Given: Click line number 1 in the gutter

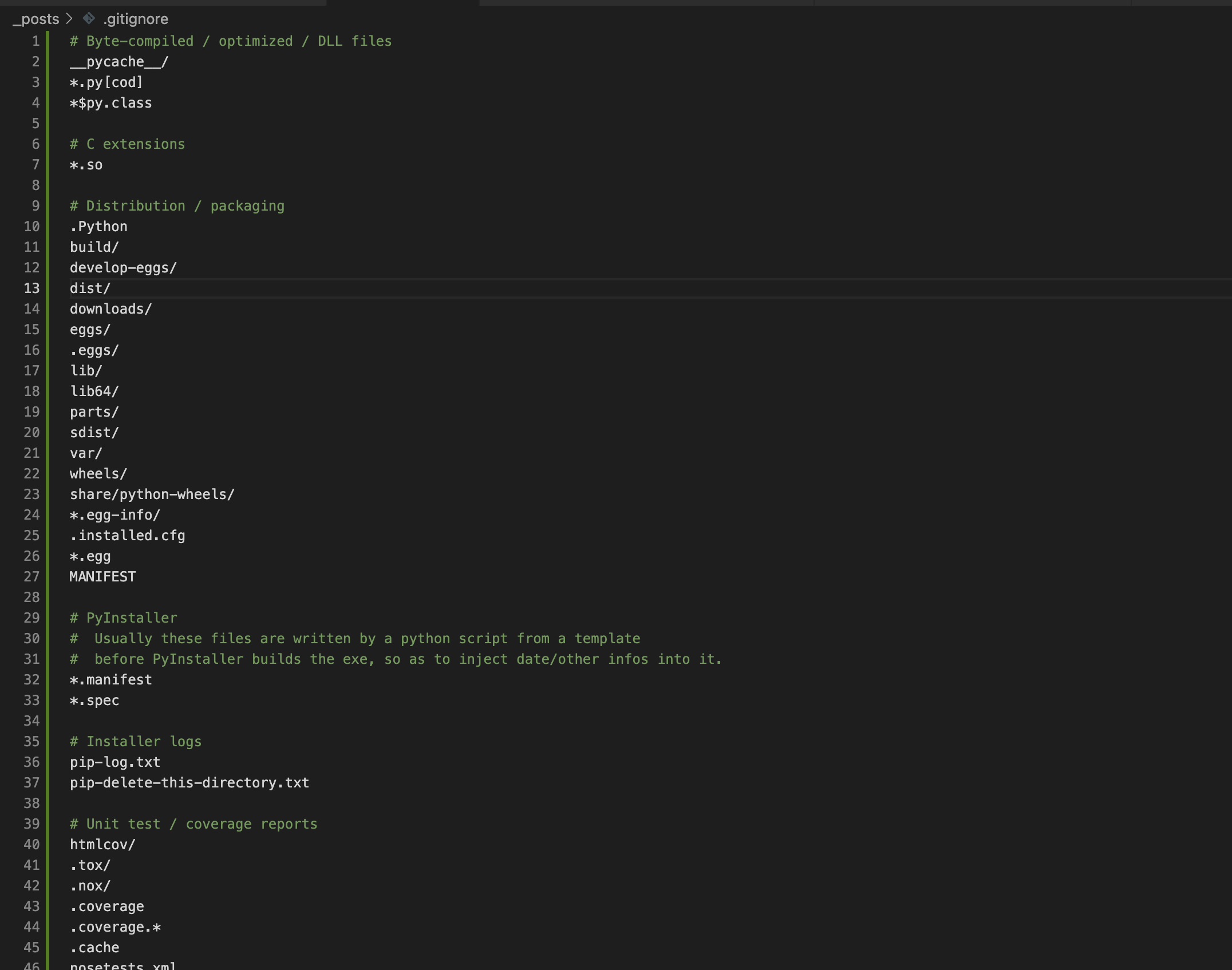Looking at the screenshot, I should (34, 41).
